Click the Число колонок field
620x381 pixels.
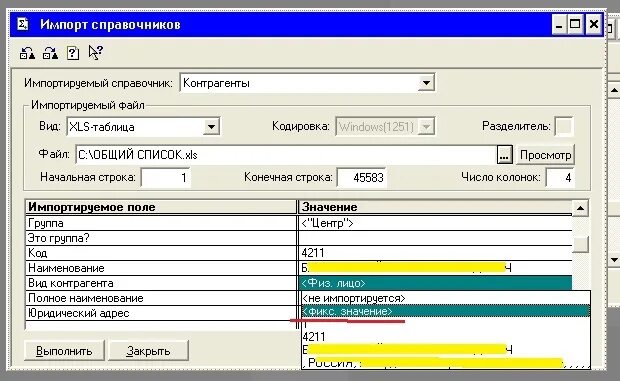(x=560, y=177)
